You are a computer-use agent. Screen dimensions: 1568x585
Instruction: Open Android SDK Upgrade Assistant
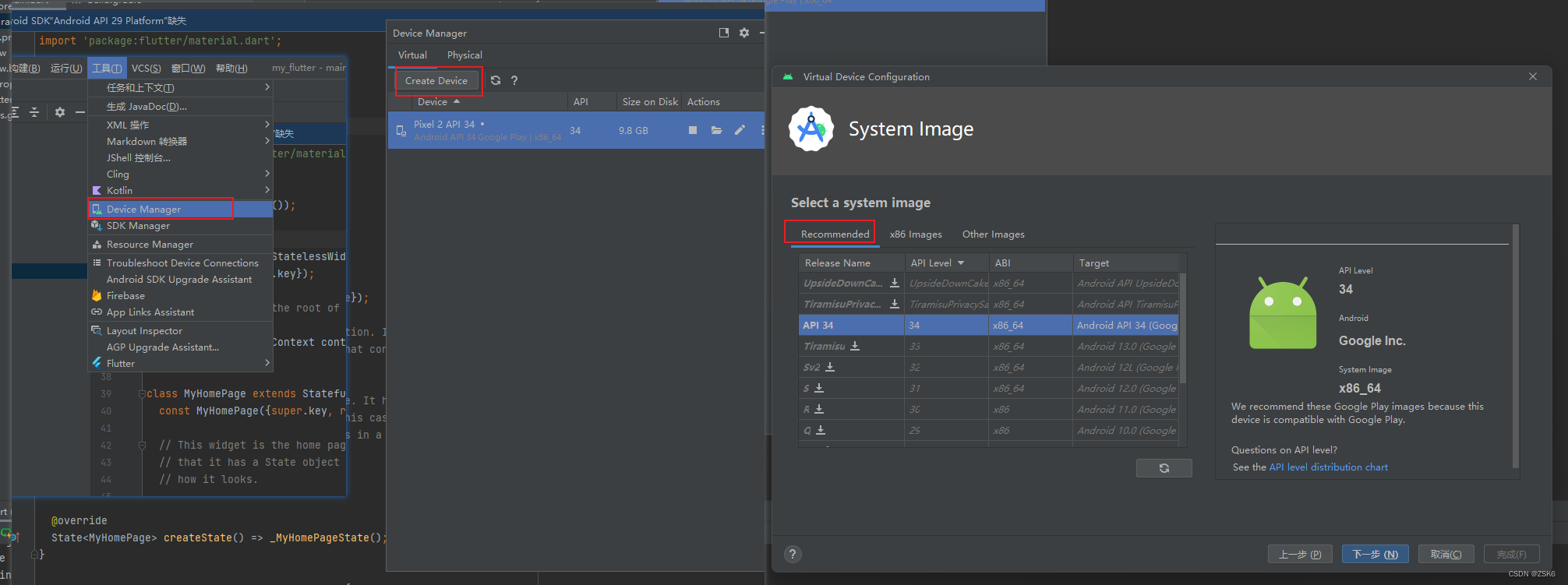point(181,279)
